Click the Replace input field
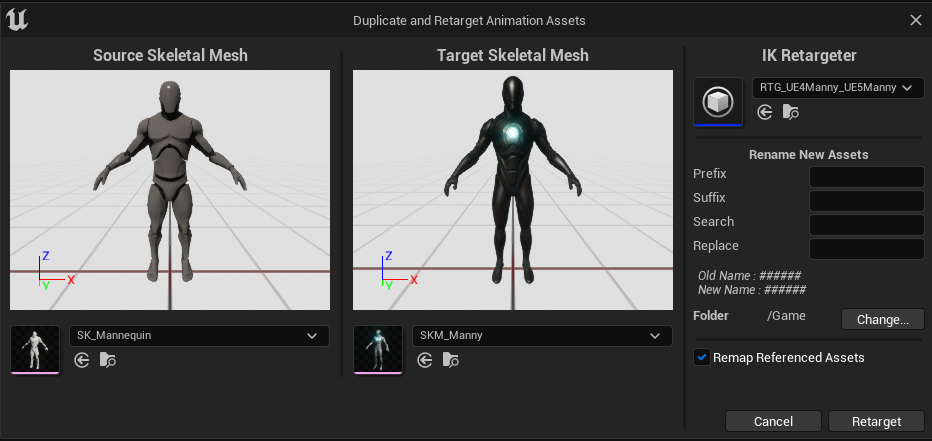The image size is (932, 441). [867, 249]
